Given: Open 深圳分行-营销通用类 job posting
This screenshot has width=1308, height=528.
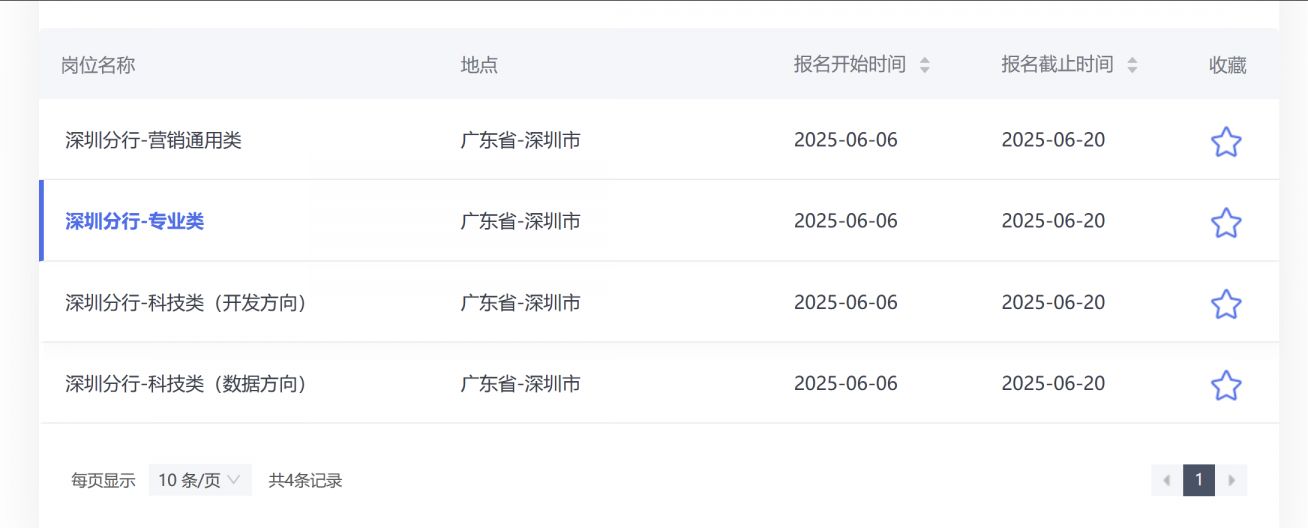Looking at the screenshot, I should click(153, 140).
